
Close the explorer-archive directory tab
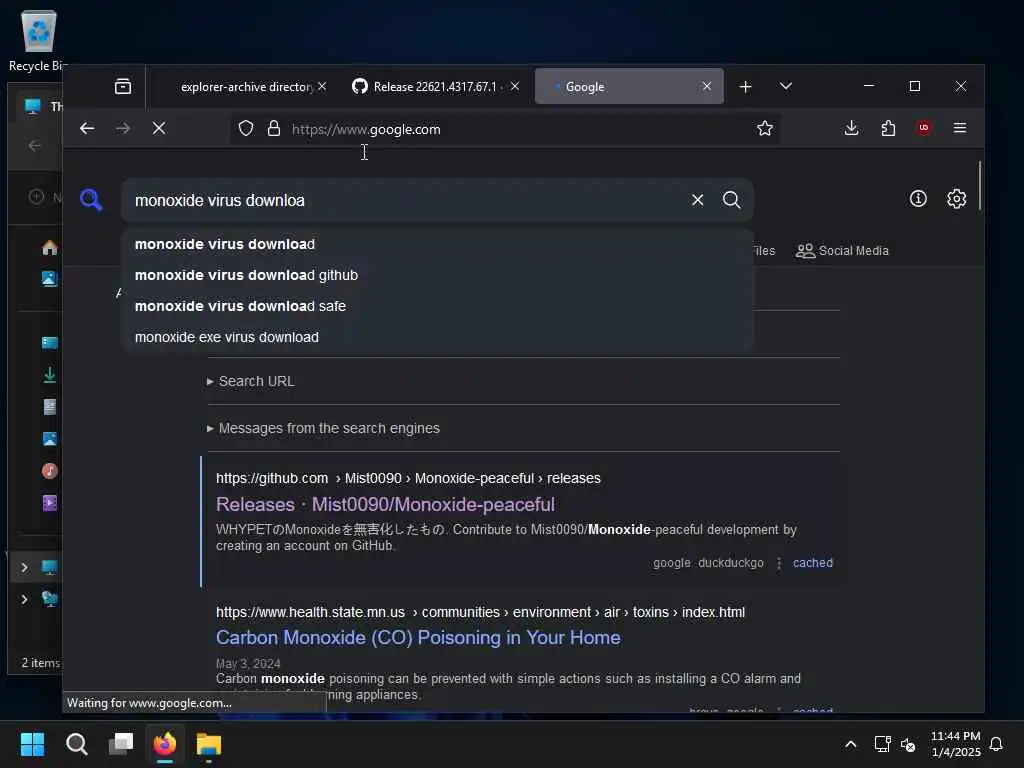[322, 86]
